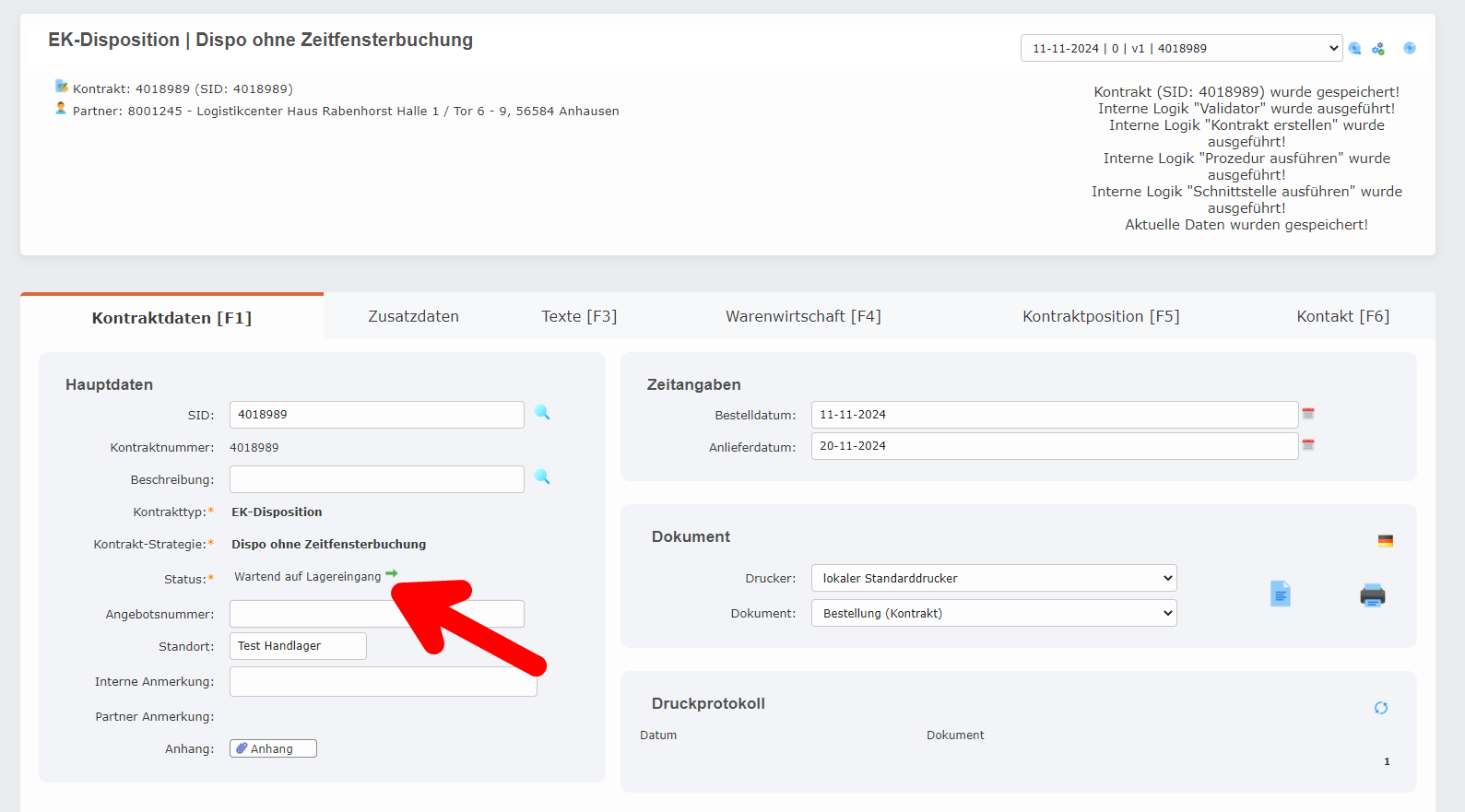Click the search magnifier next to SID field
The image size is (1465, 812).
click(x=542, y=413)
